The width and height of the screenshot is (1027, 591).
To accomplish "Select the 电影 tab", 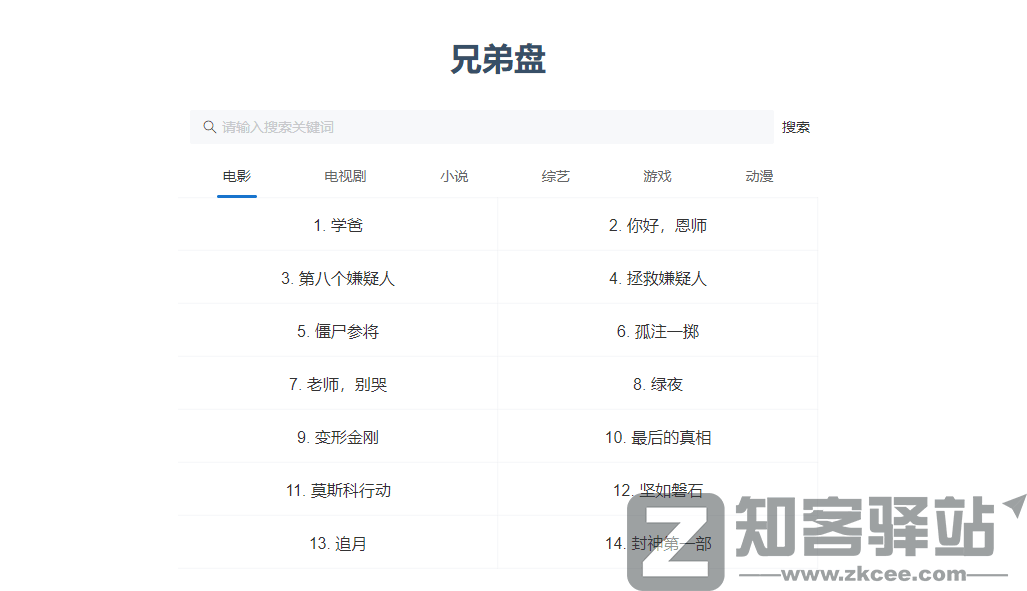I will coord(236,175).
